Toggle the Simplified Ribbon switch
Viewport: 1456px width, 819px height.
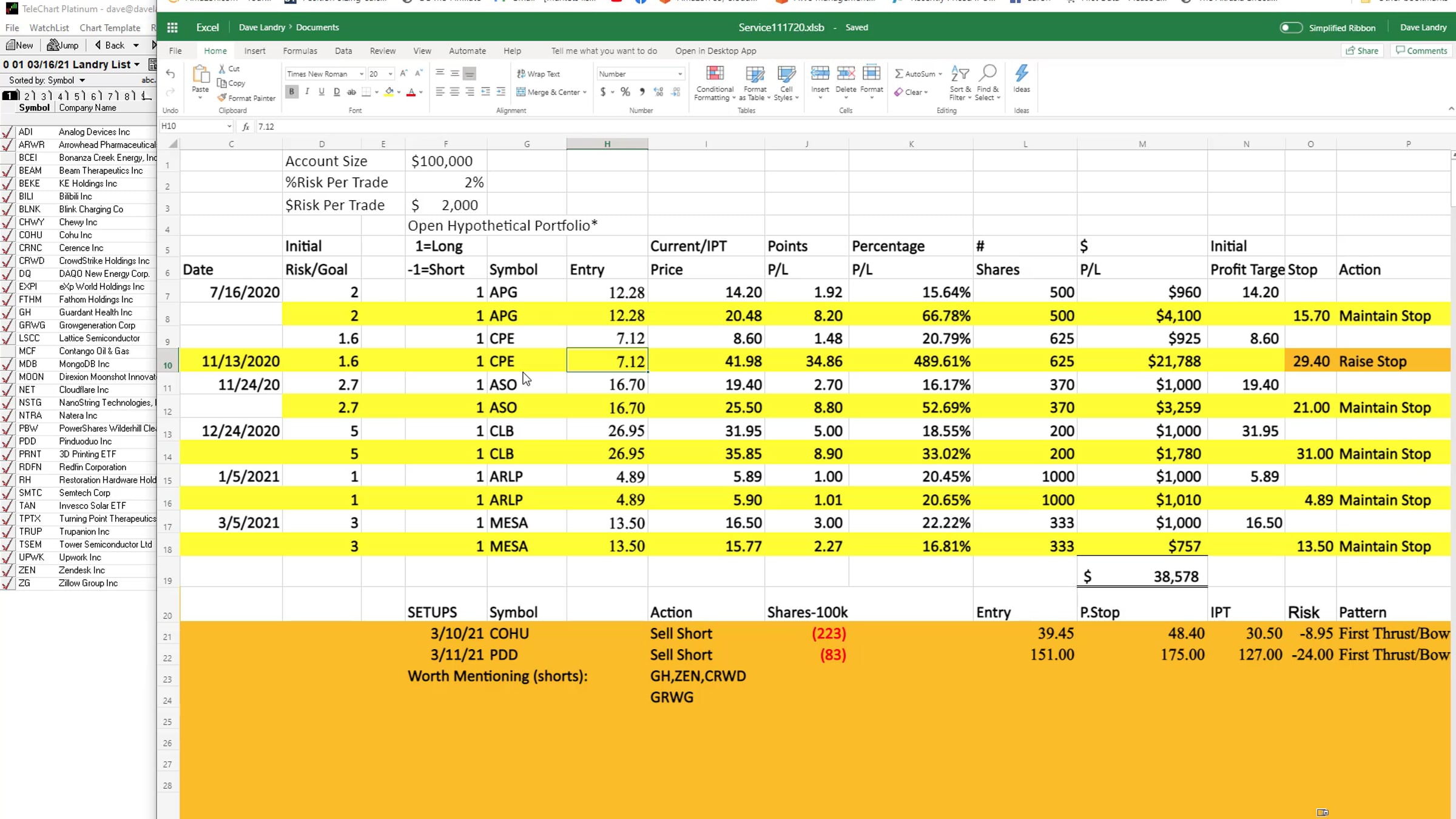tap(1290, 27)
